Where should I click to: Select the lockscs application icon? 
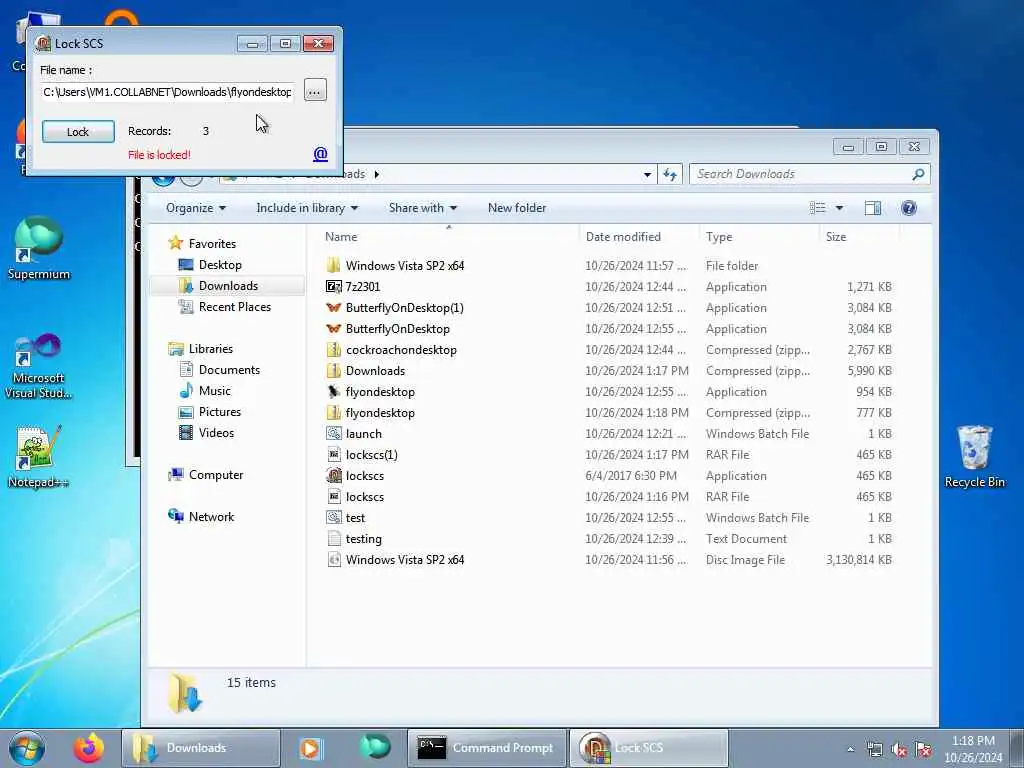(333, 475)
